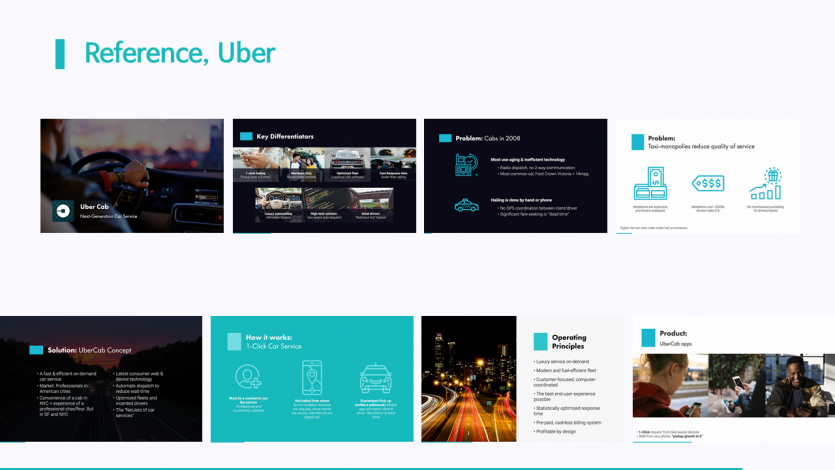Select 'Modern and fuel-efficient fleet' bullet
Screen dimensions: 835x470
[x=565, y=370]
